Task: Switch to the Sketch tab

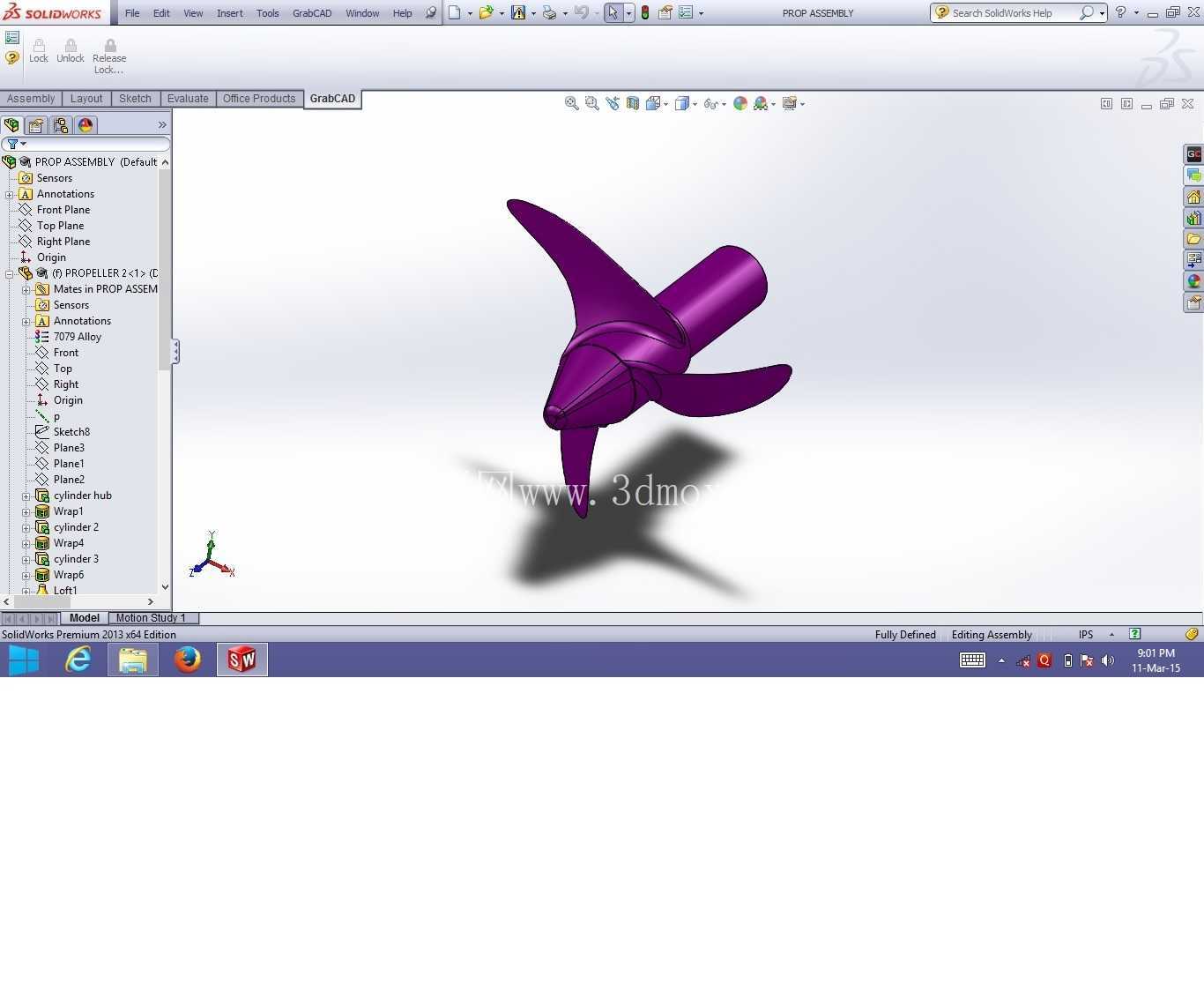Action: coord(135,99)
